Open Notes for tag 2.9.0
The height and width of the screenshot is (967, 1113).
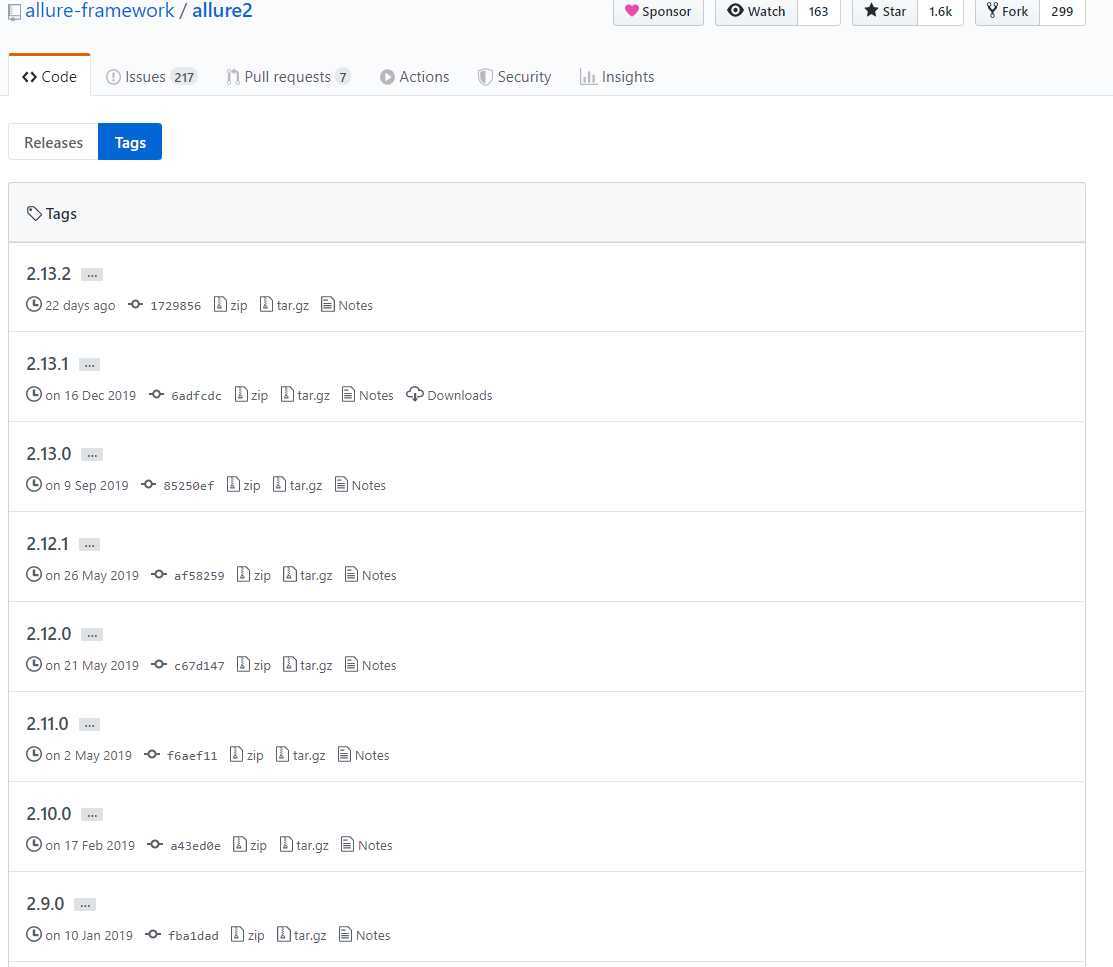pos(365,936)
